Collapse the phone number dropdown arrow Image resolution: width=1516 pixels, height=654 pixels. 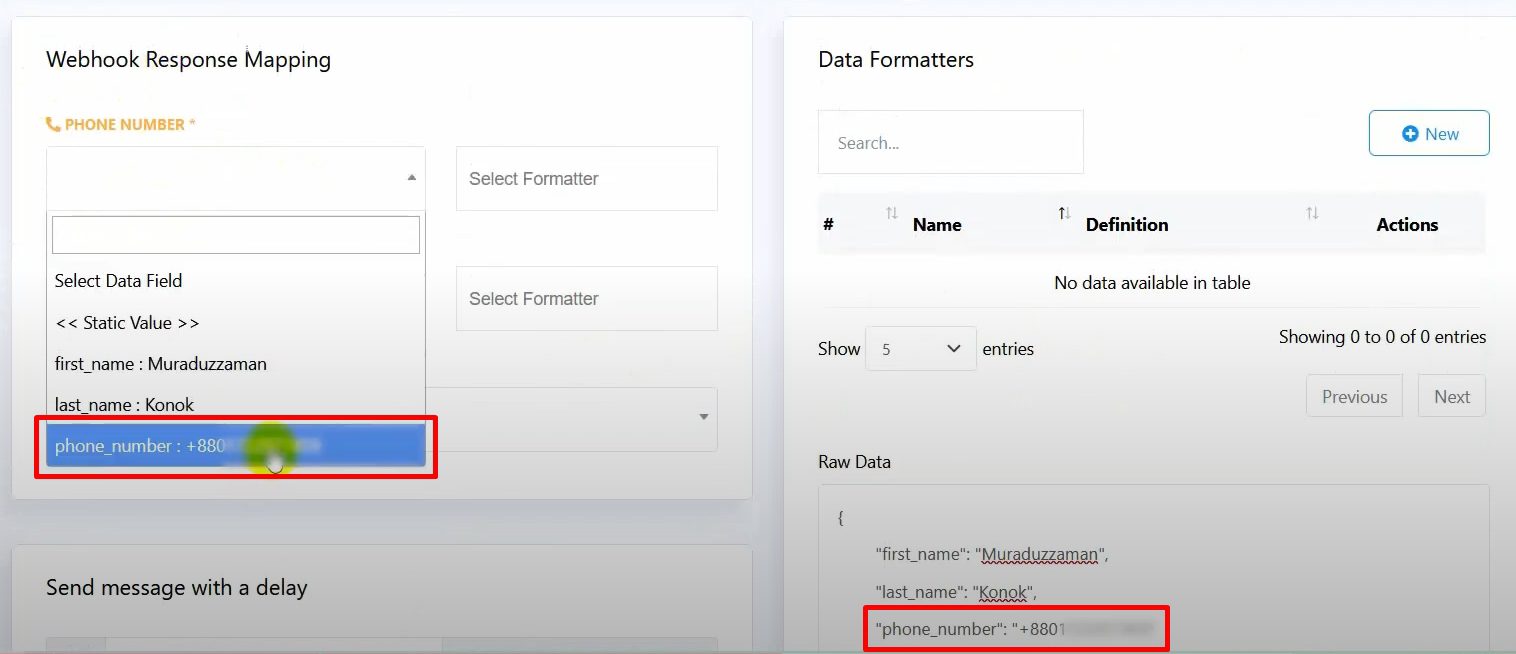click(411, 178)
